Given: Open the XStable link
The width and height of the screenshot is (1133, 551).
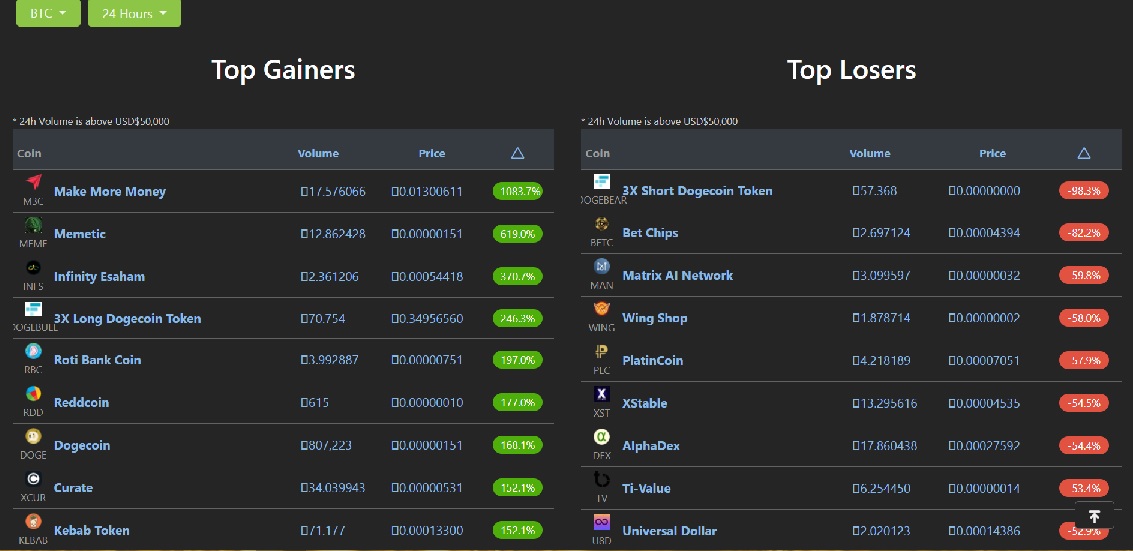Looking at the screenshot, I should tap(645, 403).
